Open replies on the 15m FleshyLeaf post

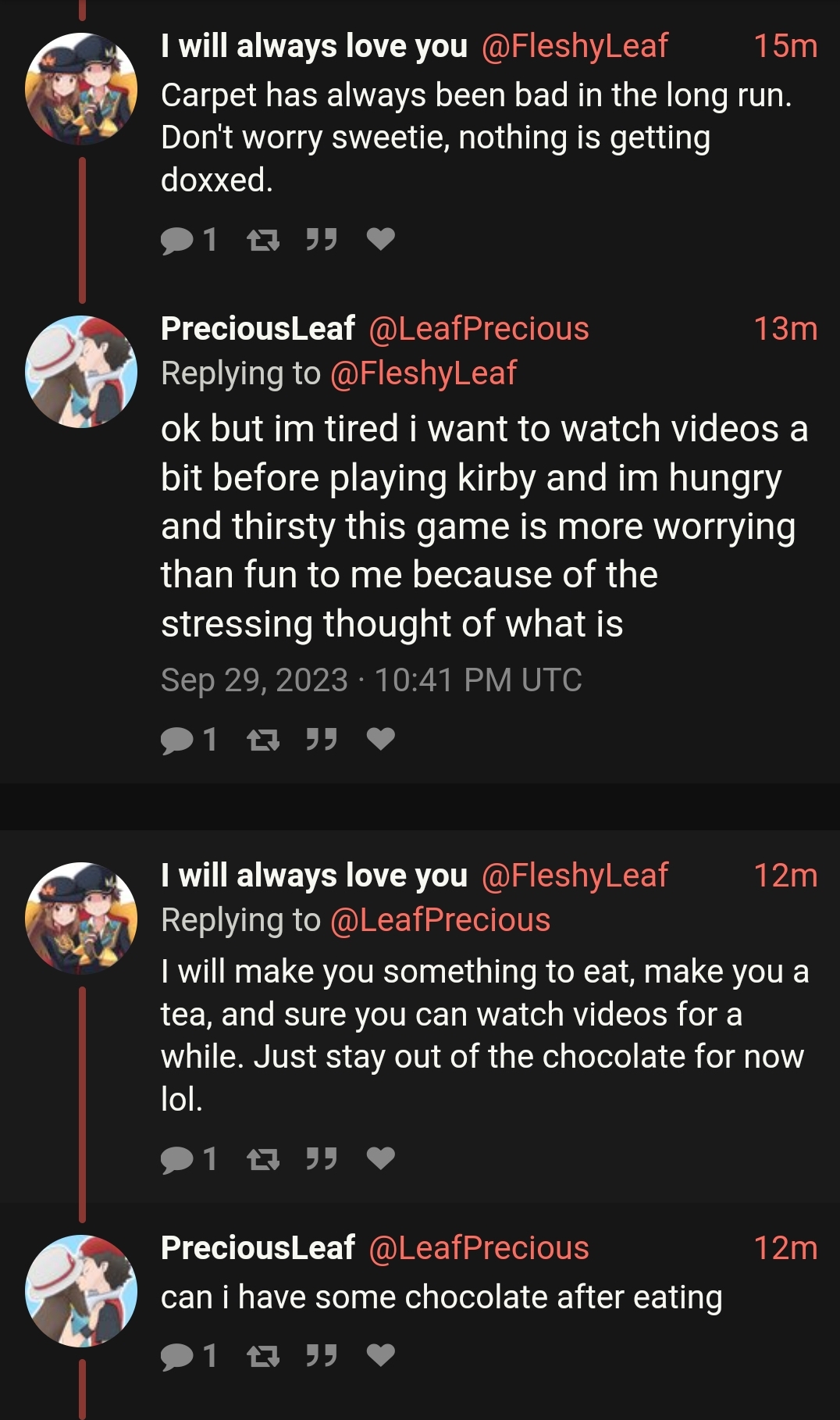click(188, 240)
